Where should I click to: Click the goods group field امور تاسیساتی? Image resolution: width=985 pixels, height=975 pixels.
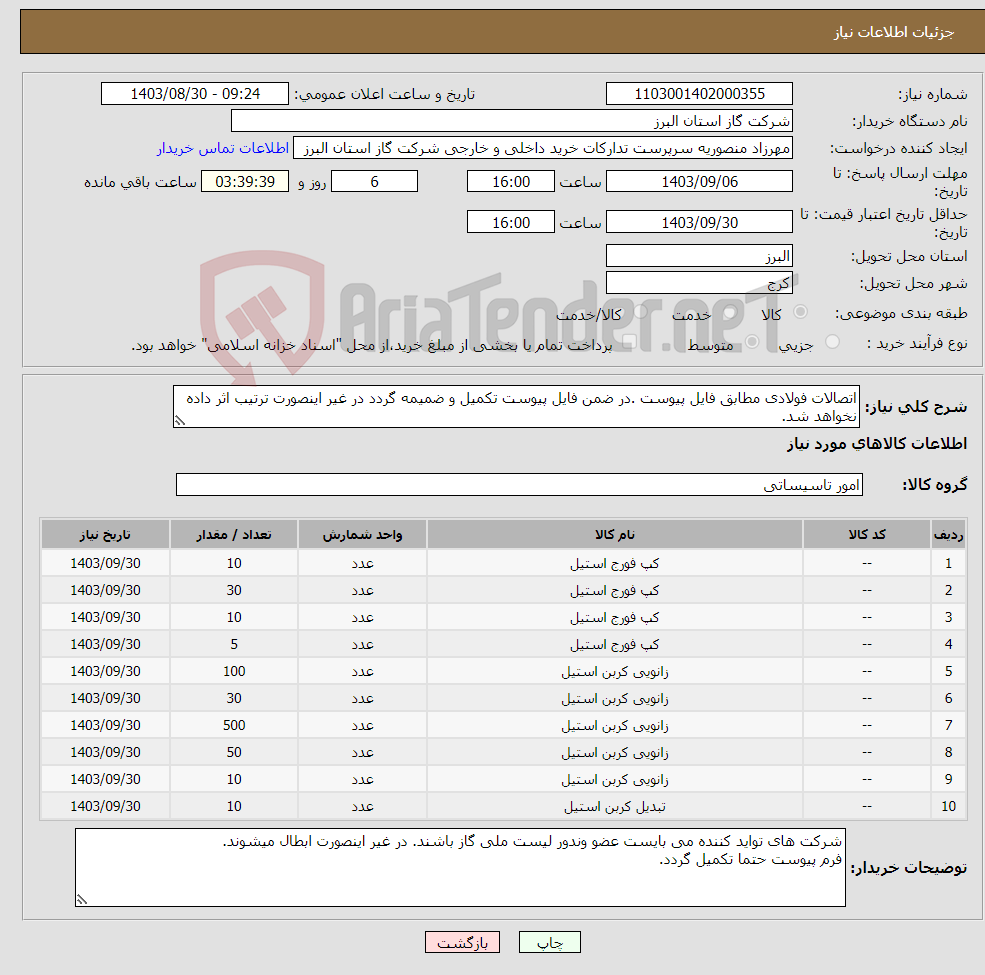(519, 484)
